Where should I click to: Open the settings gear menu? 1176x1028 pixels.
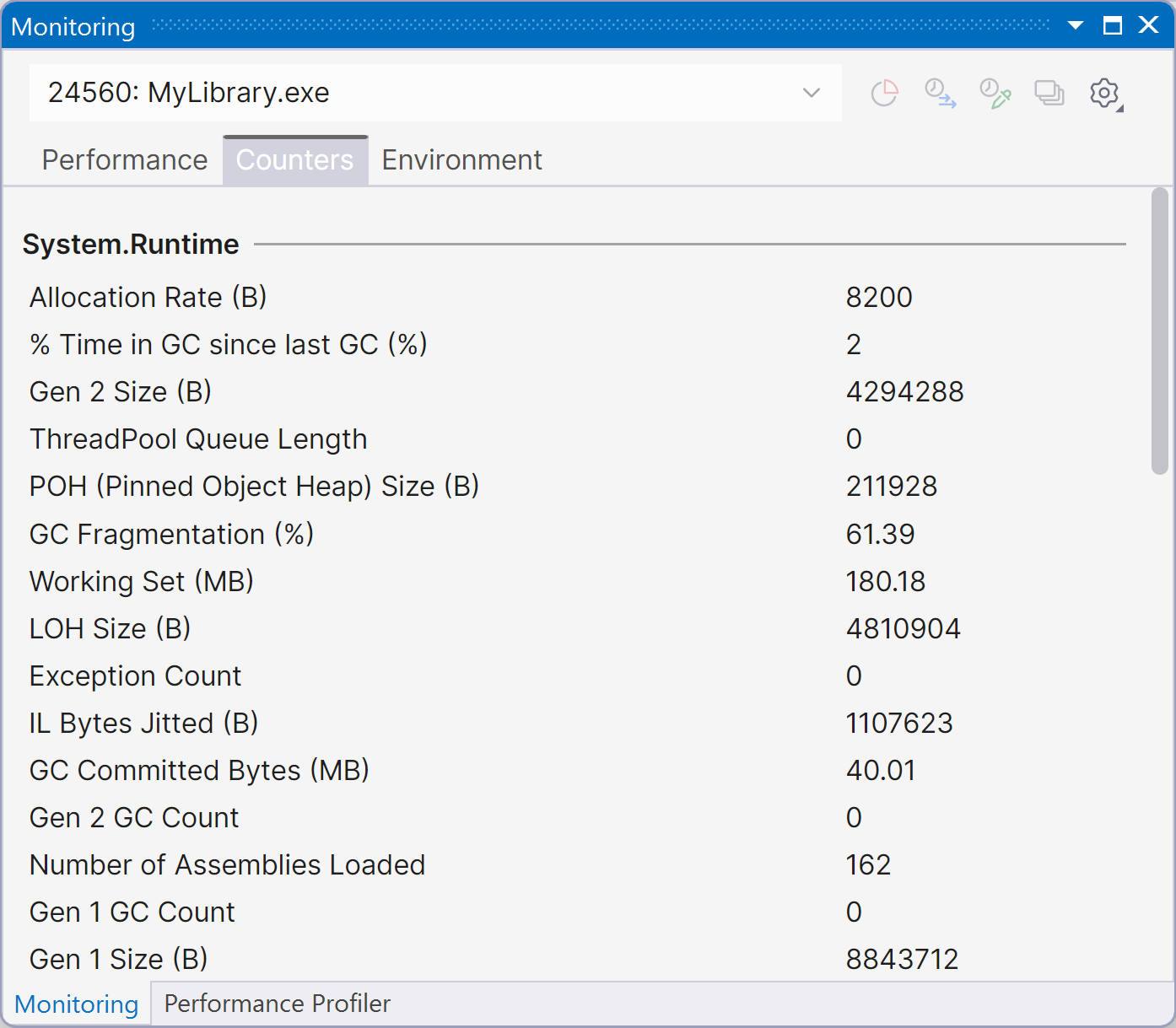1104,93
